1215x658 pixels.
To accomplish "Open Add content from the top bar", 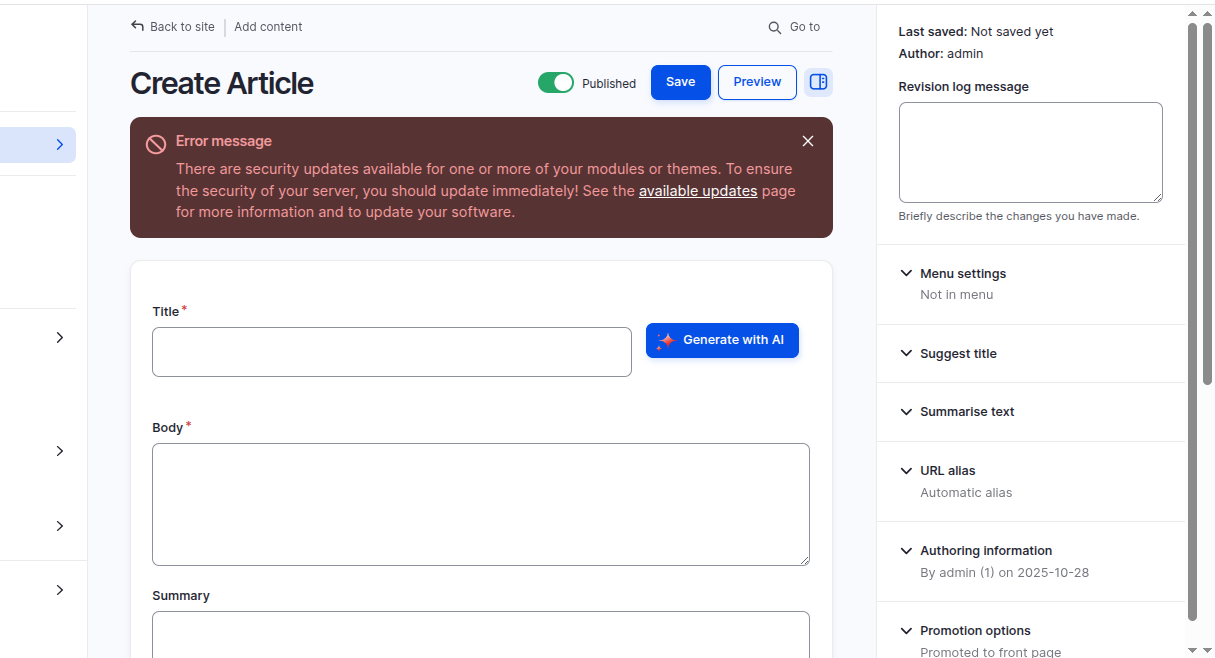I will [x=267, y=26].
